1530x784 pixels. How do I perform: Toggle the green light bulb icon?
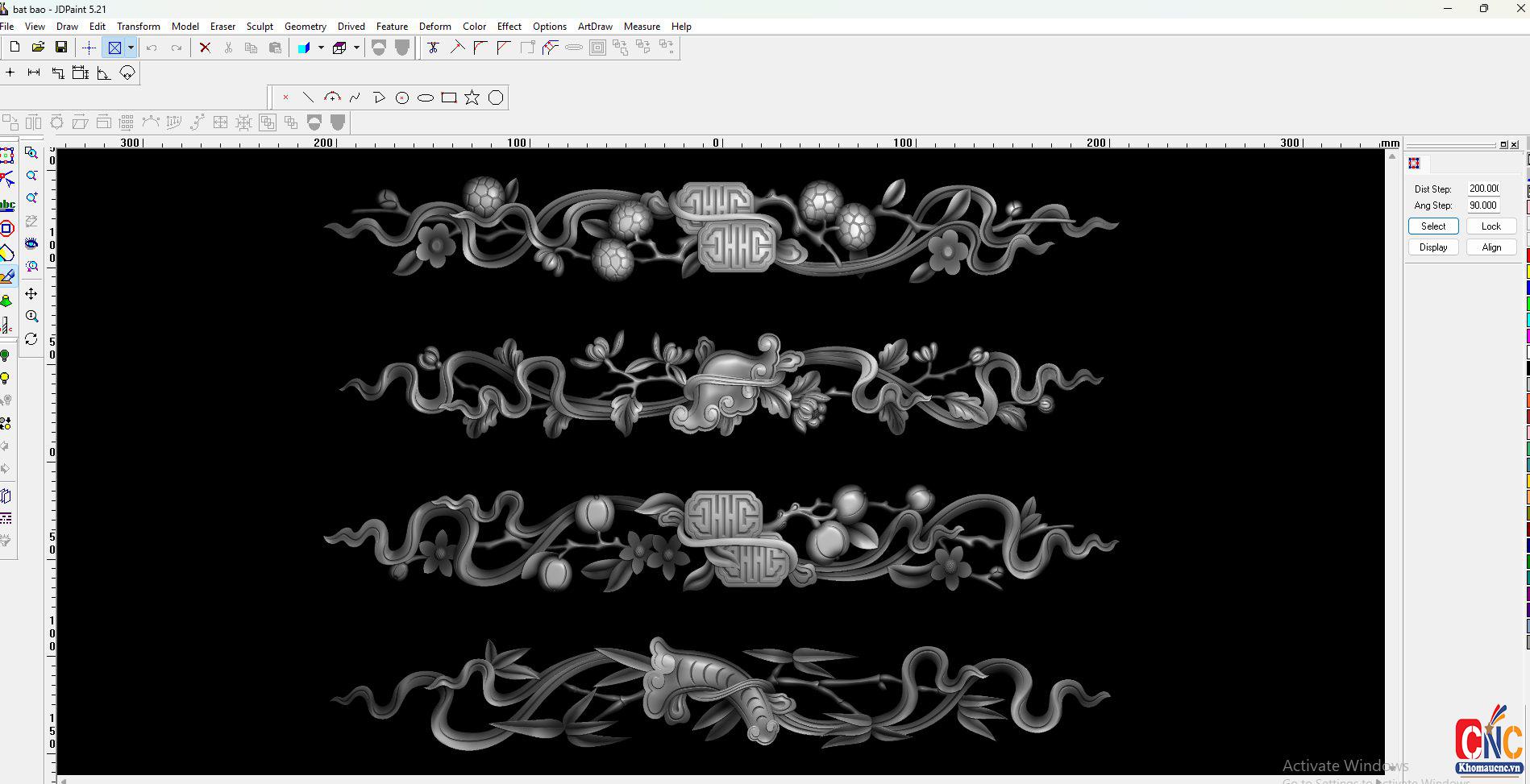[x=6, y=356]
